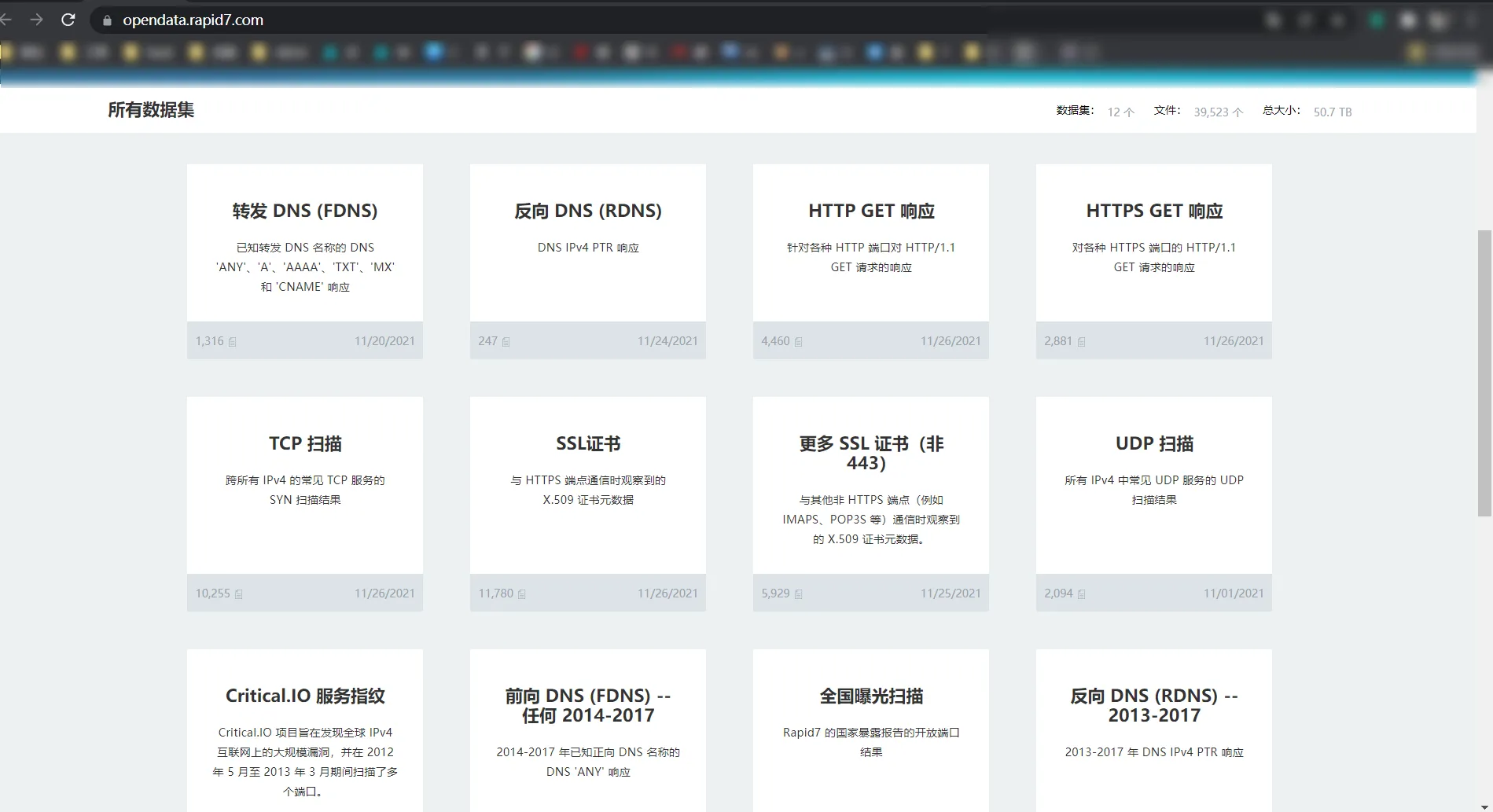Click the 数据集: label in header
The image size is (1493, 812).
[x=1075, y=110]
